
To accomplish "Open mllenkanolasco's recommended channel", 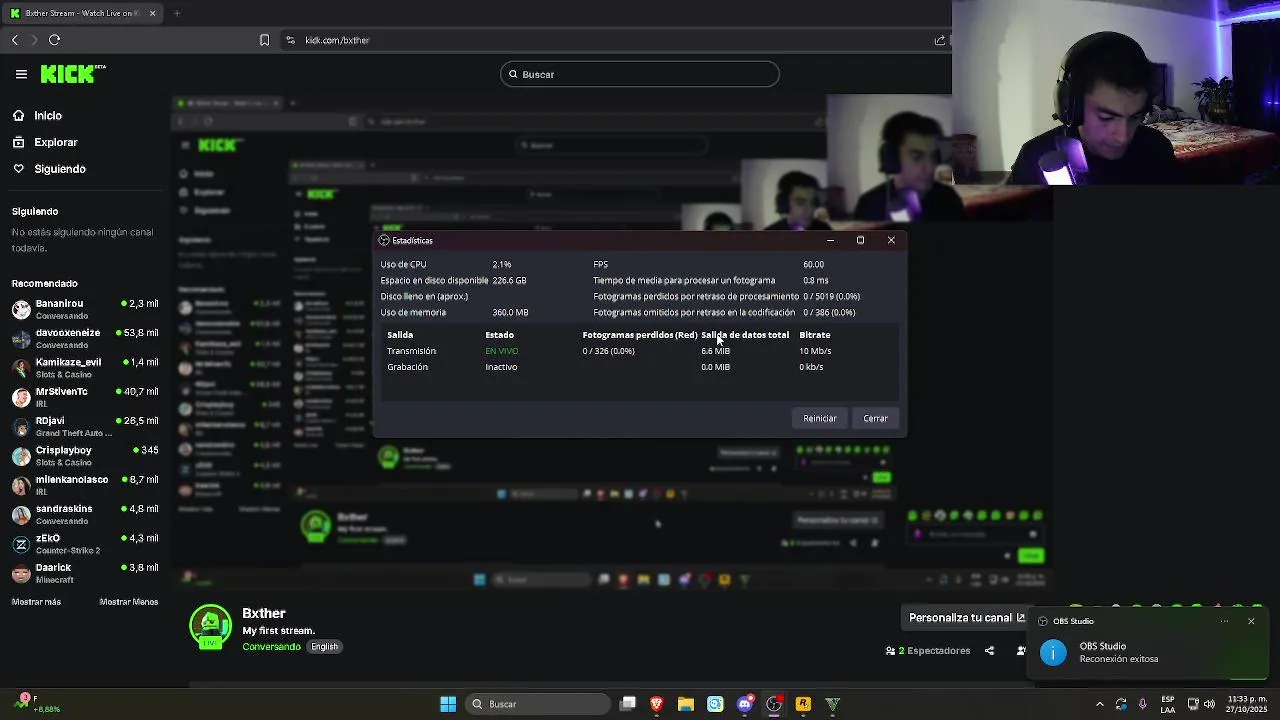I will pyautogui.click(x=85, y=485).
